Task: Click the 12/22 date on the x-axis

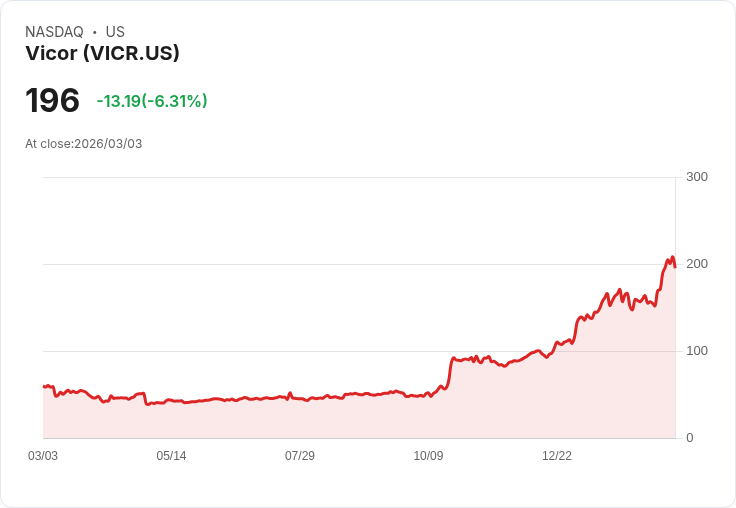Action: coord(557,456)
